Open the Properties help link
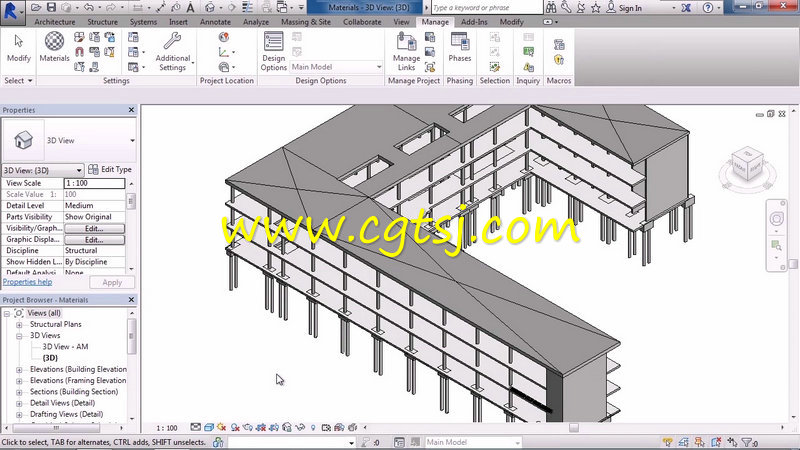 [x=28, y=282]
